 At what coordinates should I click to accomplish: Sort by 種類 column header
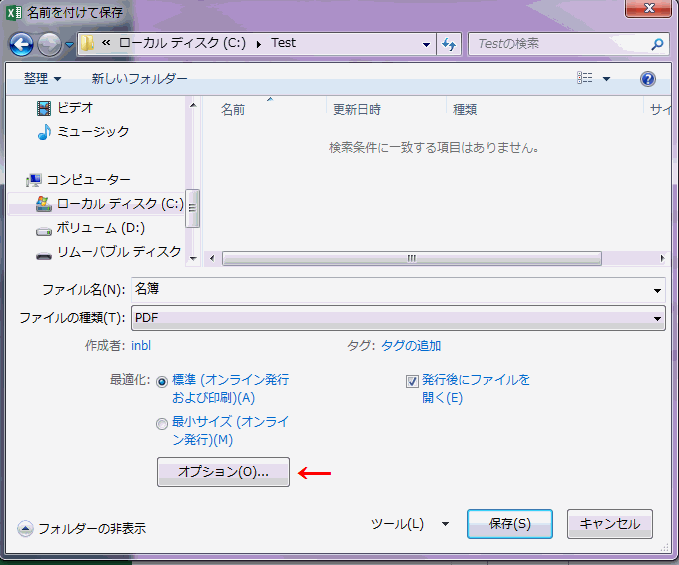(x=465, y=110)
